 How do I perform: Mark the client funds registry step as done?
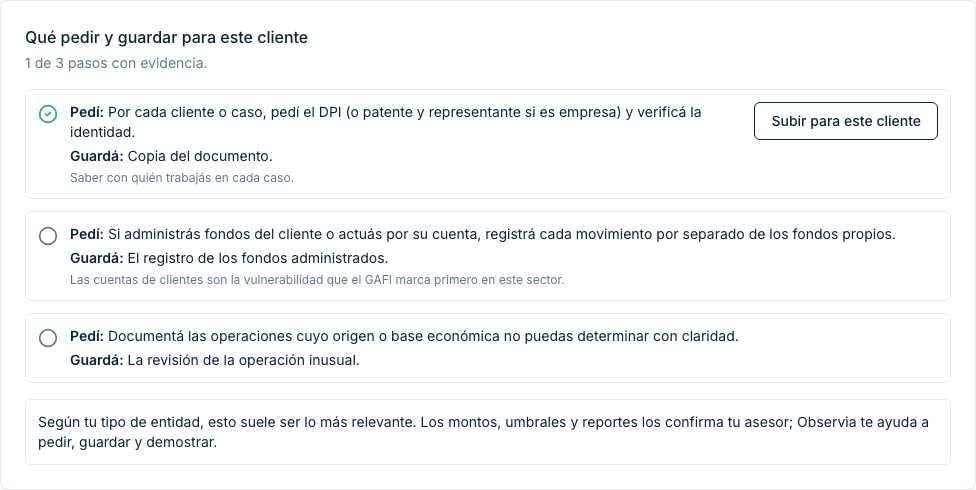click(x=48, y=236)
